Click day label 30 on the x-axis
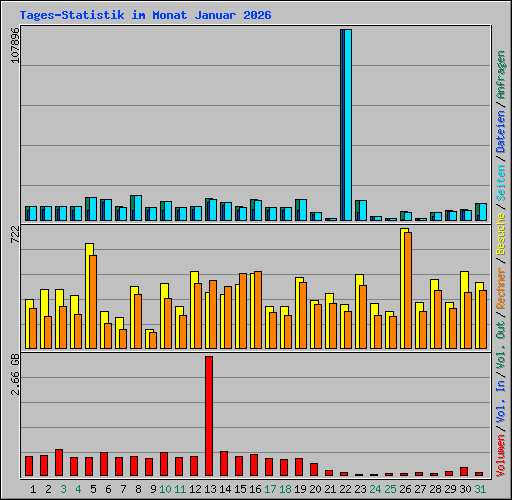This screenshot has width=512, height=500. tap(465, 489)
